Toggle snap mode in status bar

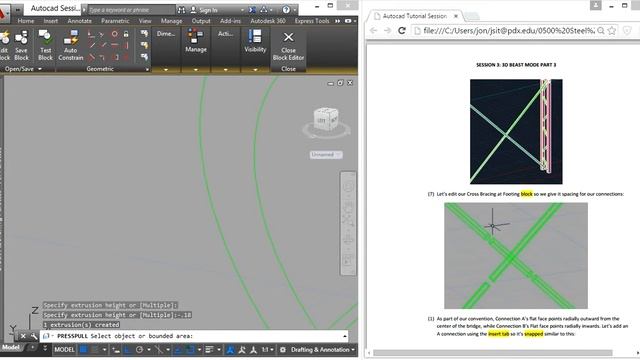95,350
